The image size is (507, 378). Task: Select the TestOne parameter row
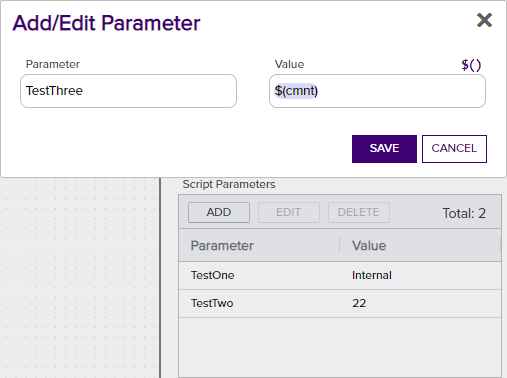(x=340, y=275)
